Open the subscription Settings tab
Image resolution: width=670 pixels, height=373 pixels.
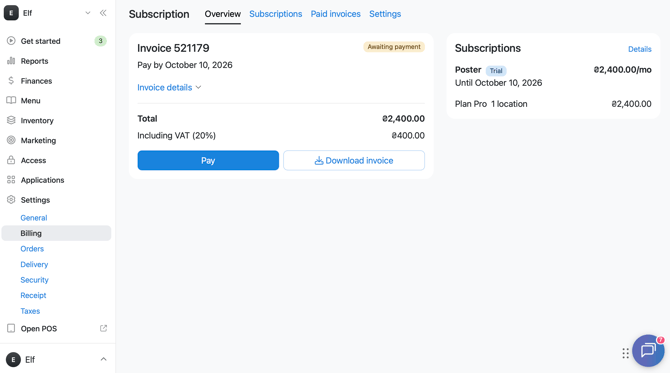pyautogui.click(x=385, y=14)
